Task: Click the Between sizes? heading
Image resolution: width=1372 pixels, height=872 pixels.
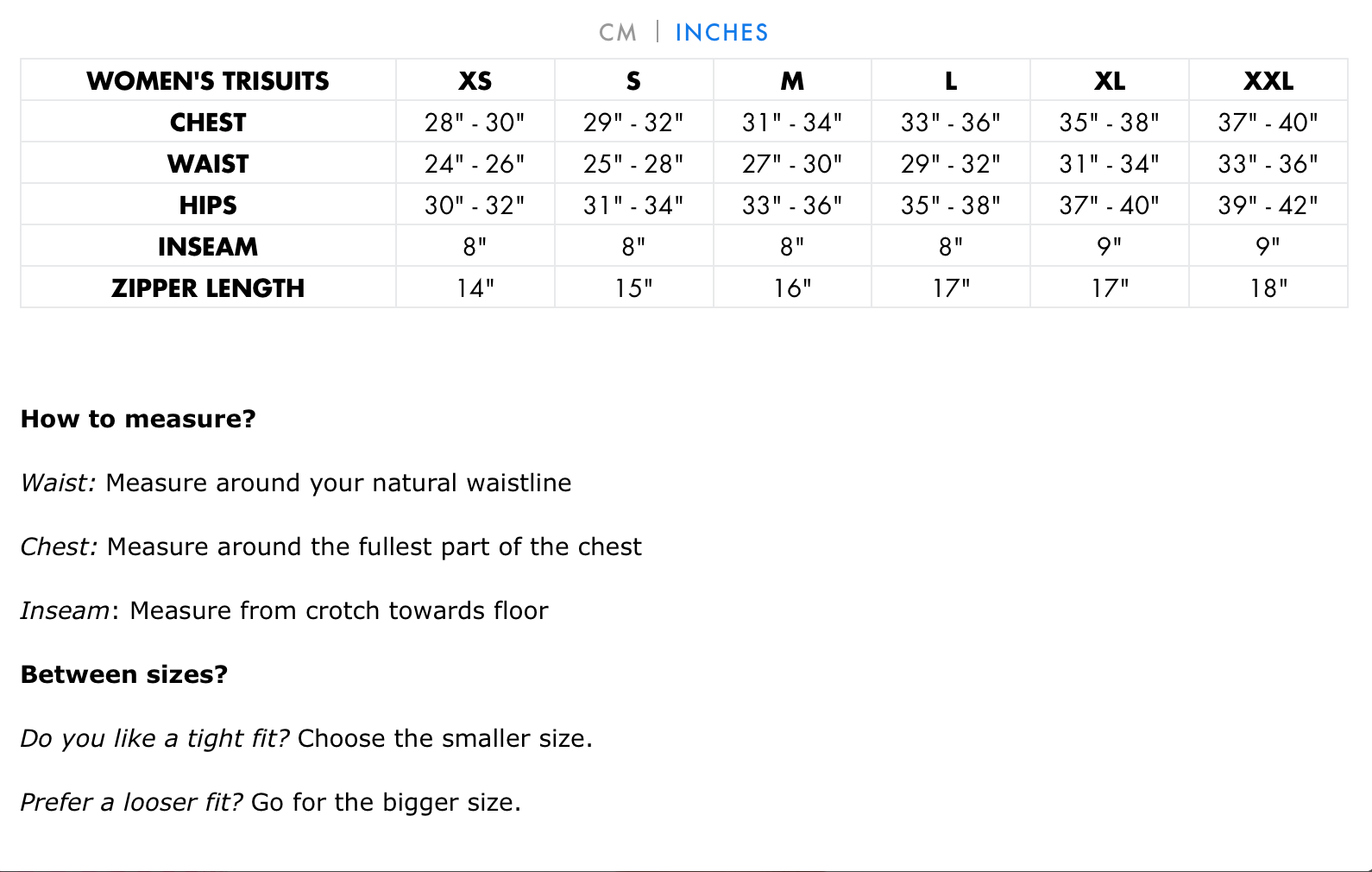Action: tap(124, 674)
